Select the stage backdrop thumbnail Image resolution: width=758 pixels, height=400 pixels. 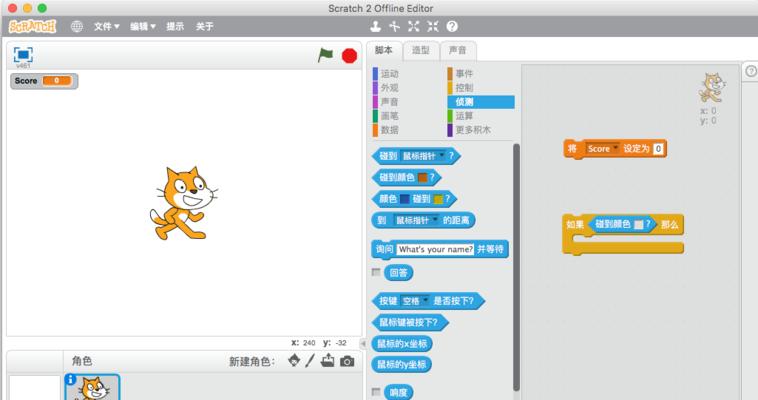pyautogui.click(x=34, y=387)
